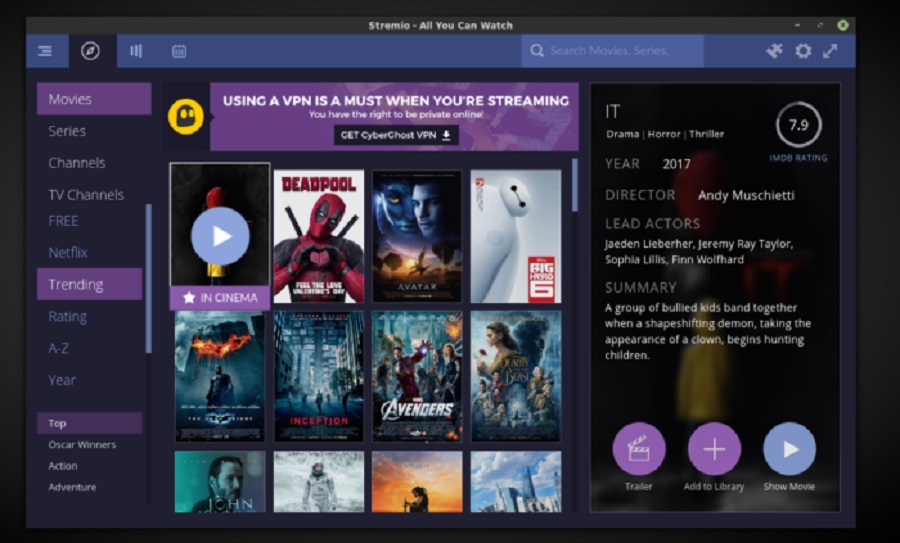Click the Show Movie play icon

789,449
